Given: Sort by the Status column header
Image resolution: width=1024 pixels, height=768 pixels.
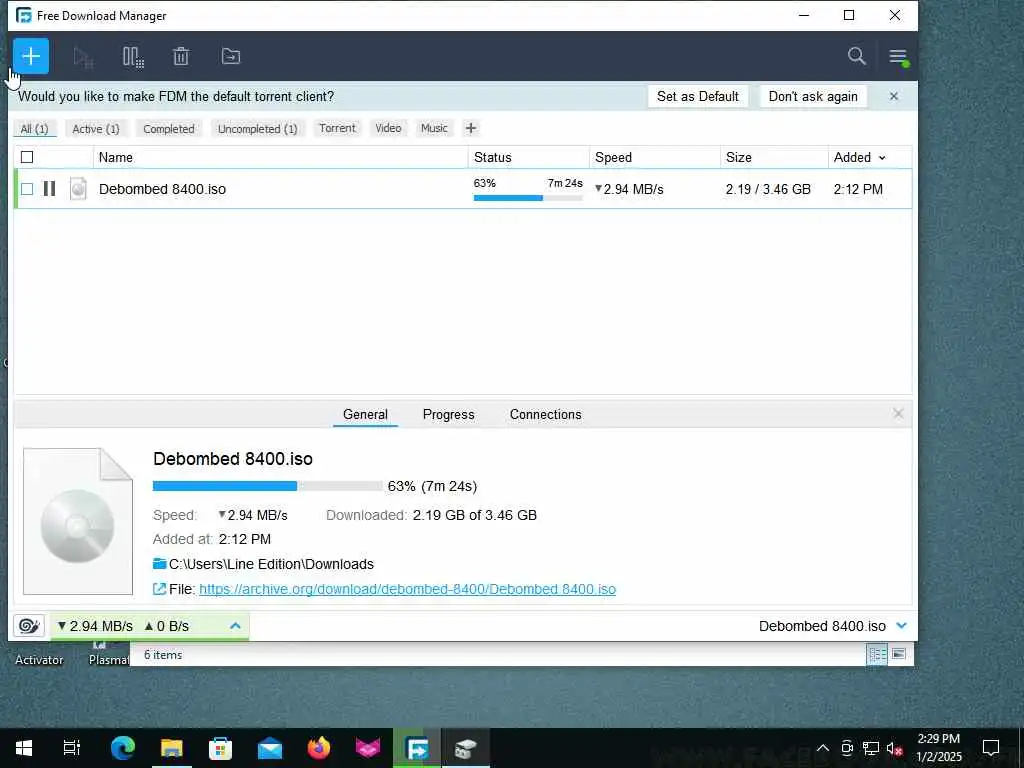Looking at the screenshot, I should tap(529, 157).
